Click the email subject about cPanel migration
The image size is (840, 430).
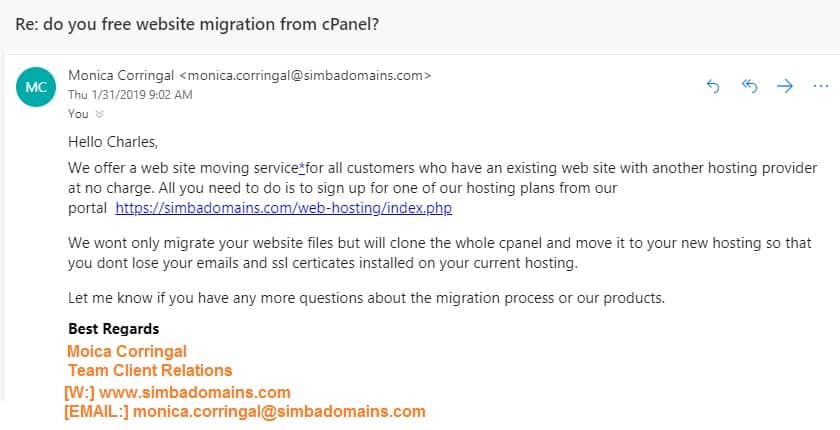197,24
